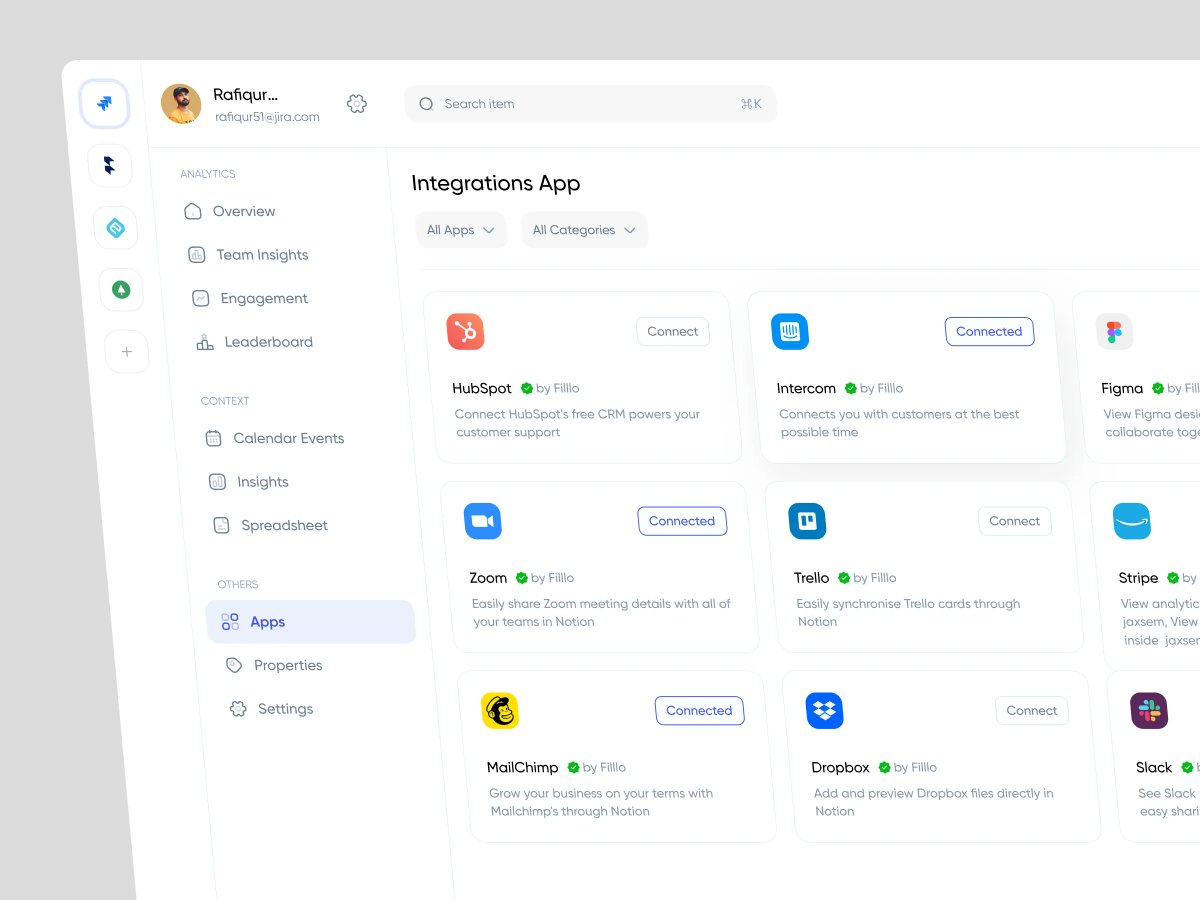Viewport: 1200px width, 900px height.
Task: Open the settings gear beside the profile
Action: [357, 103]
